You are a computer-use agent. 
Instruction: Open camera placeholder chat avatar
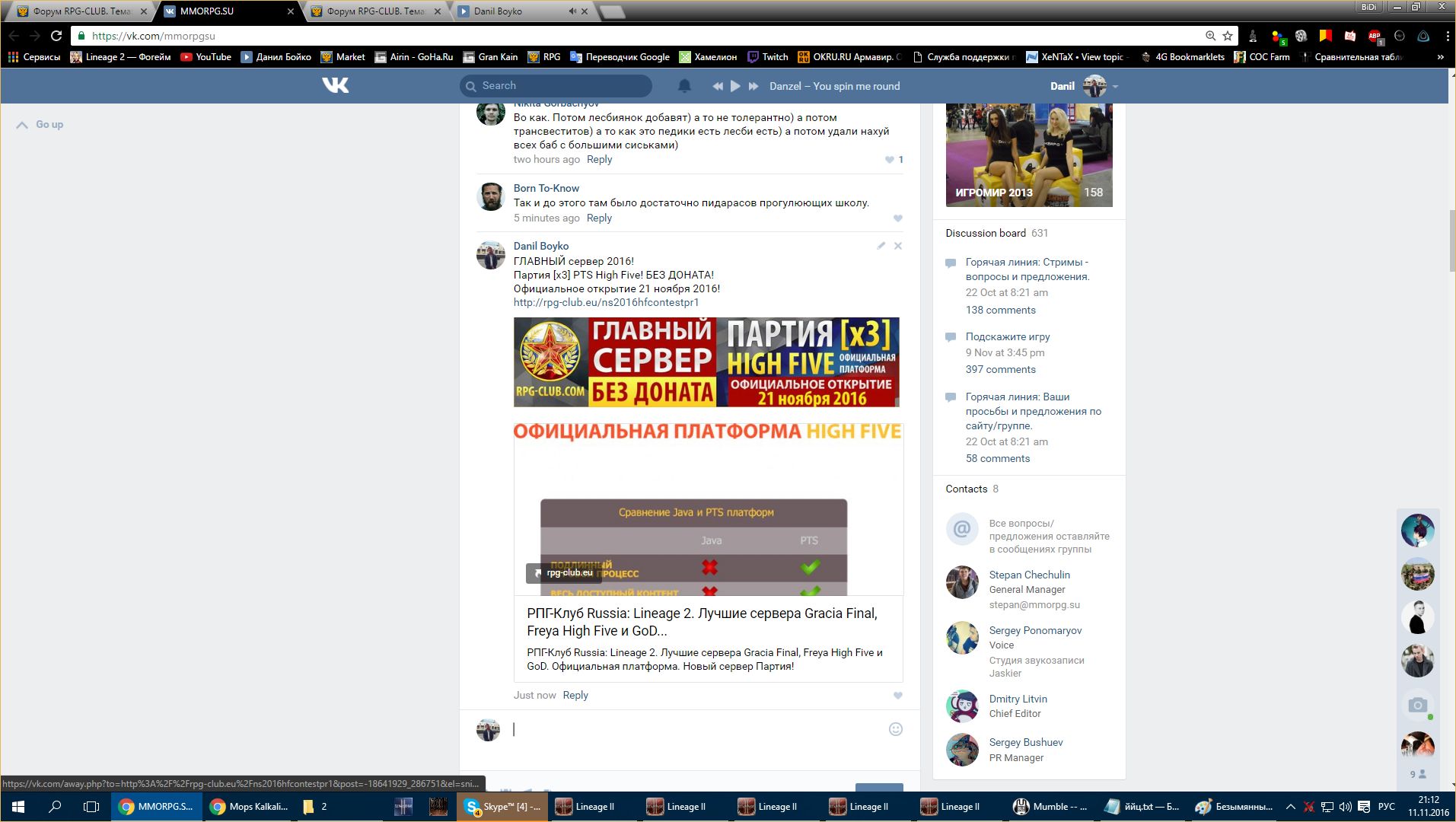tap(1417, 705)
